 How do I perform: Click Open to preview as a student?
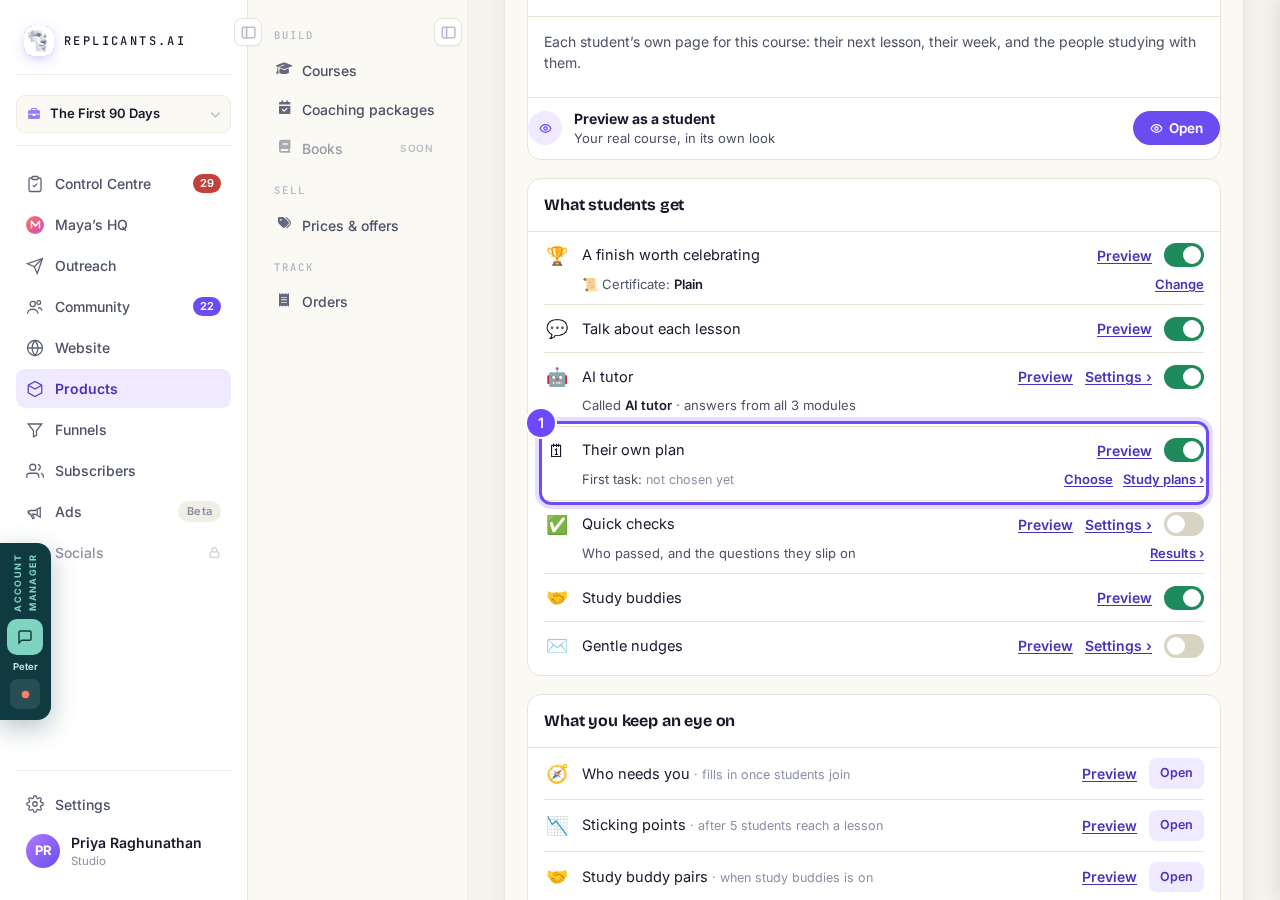click(1176, 128)
